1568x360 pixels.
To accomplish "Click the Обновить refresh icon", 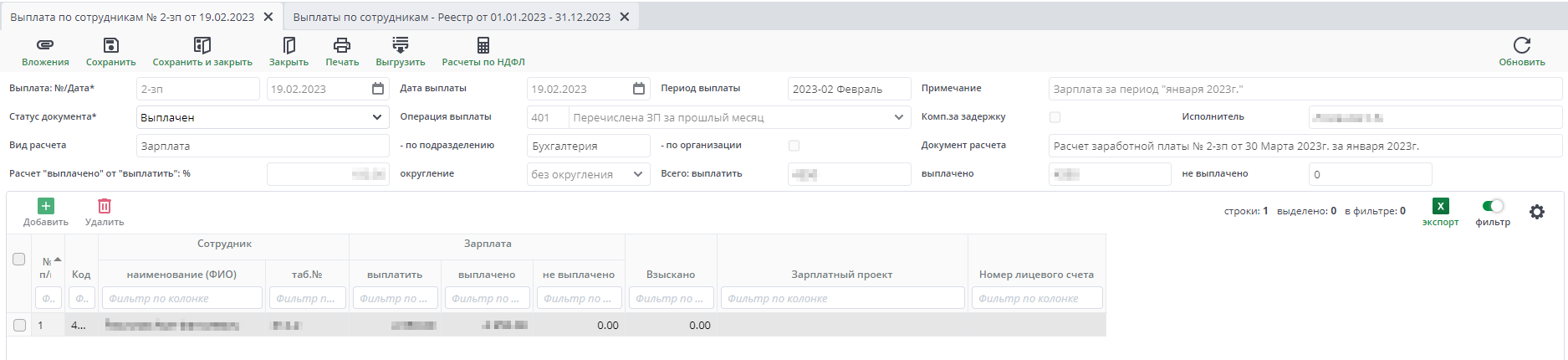I will tap(1521, 45).
